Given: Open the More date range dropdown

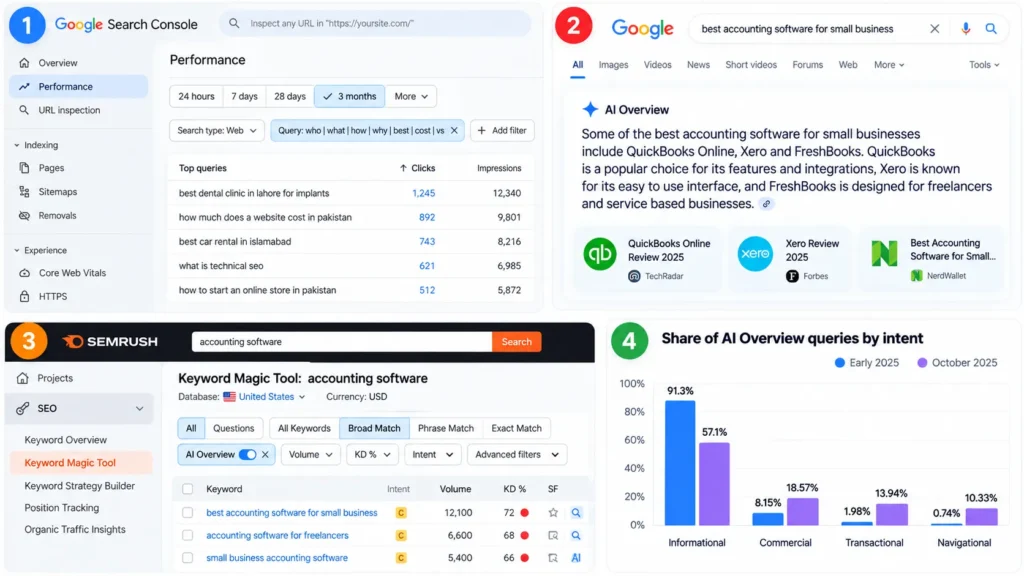Looking at the screenshot, I should (x=411, y=96).
